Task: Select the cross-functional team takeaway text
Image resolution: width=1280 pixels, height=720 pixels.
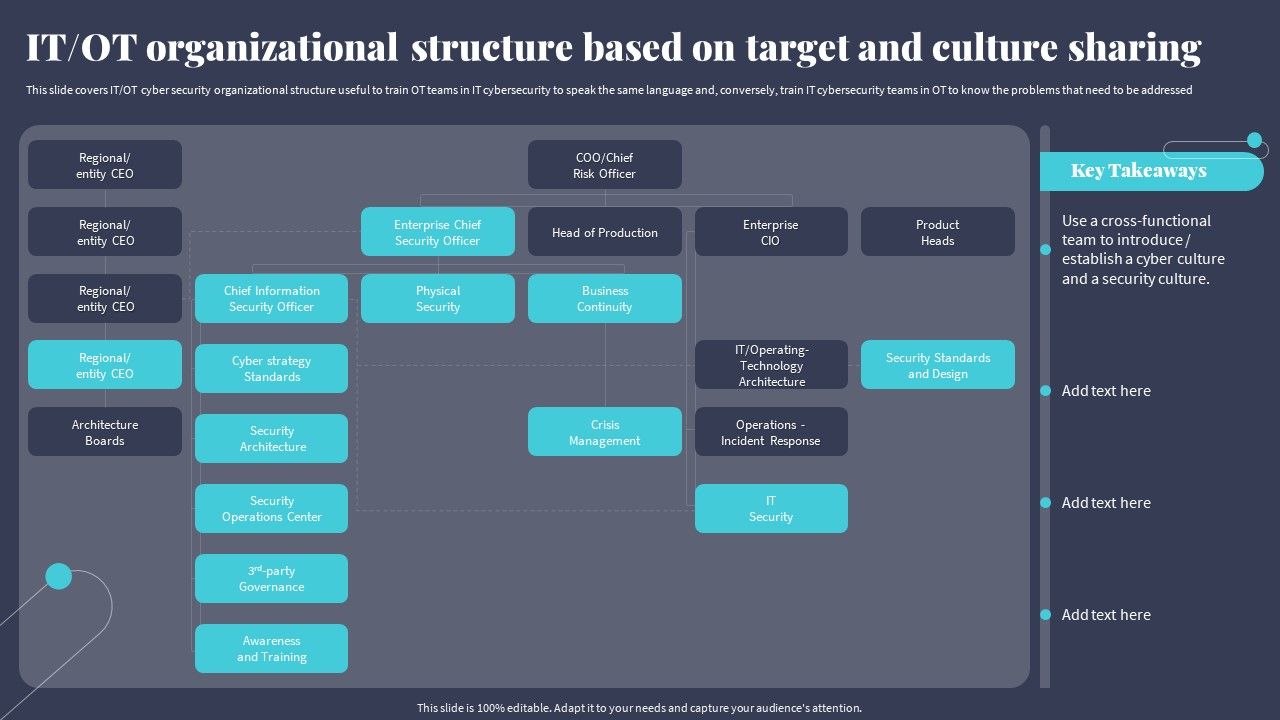Action: click(1143, 250)
